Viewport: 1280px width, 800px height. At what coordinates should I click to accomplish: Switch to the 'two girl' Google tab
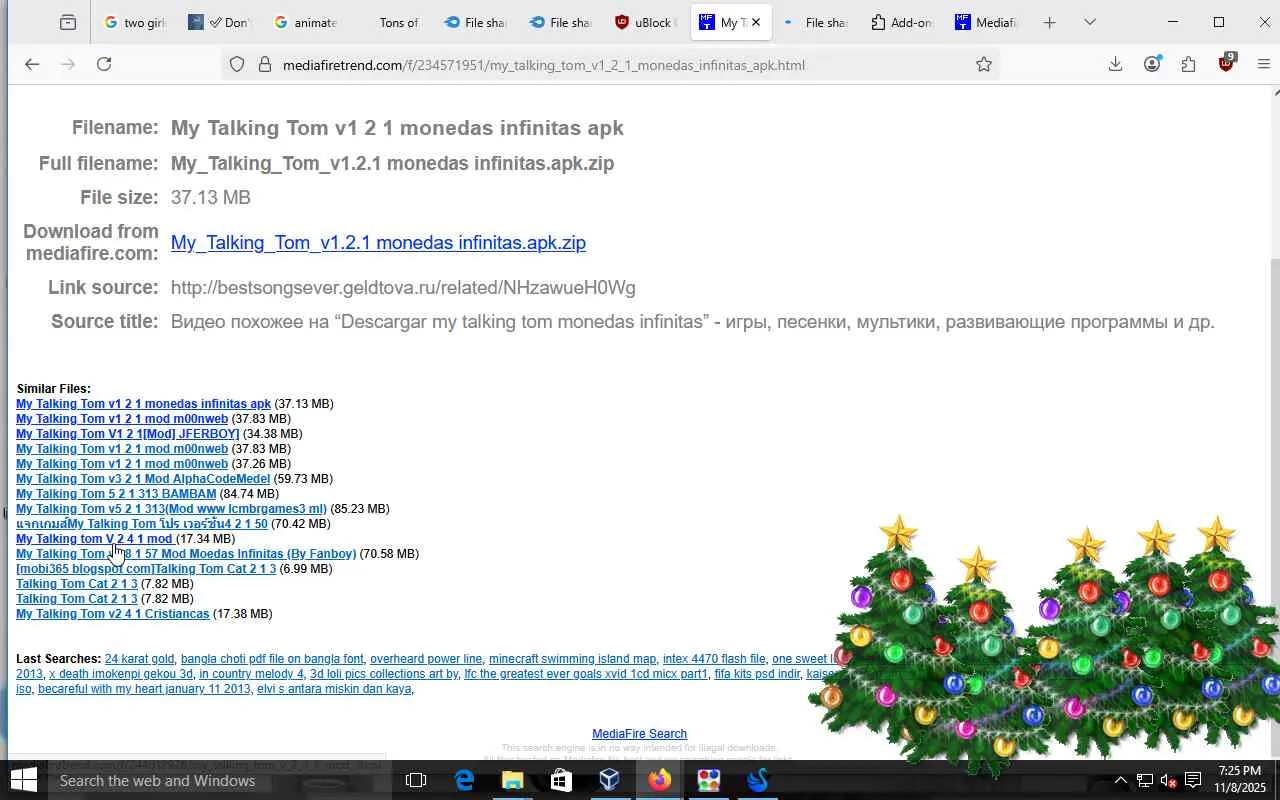pyautogui.click(x=135, y=22)
